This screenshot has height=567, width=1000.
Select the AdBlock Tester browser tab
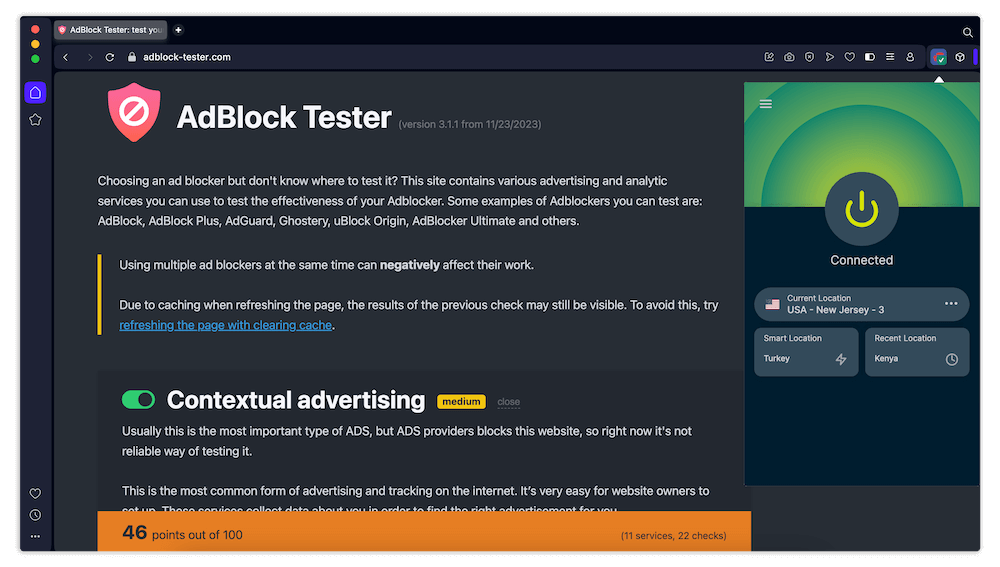[111, 30]
